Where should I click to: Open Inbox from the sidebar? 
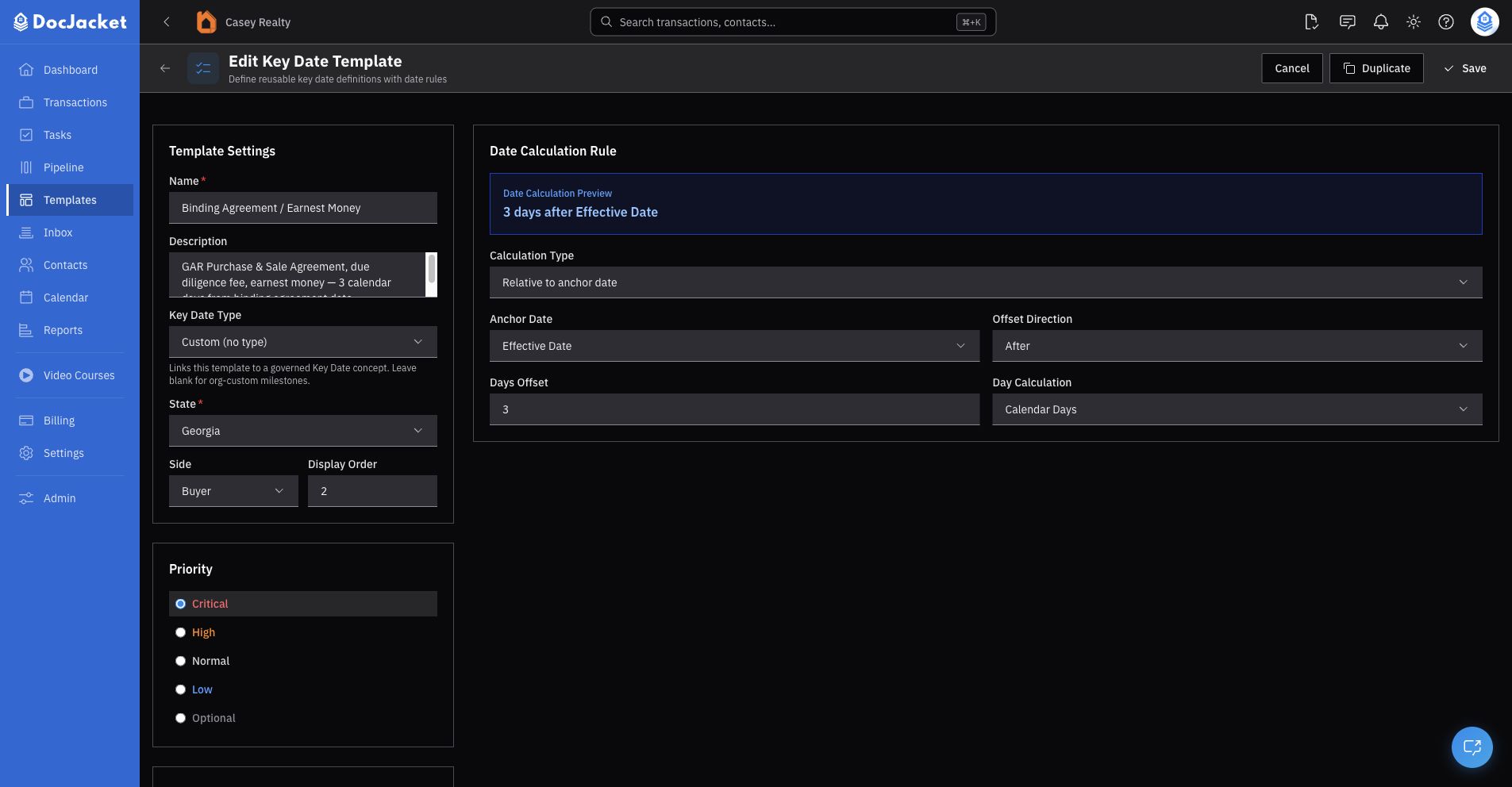70,232
